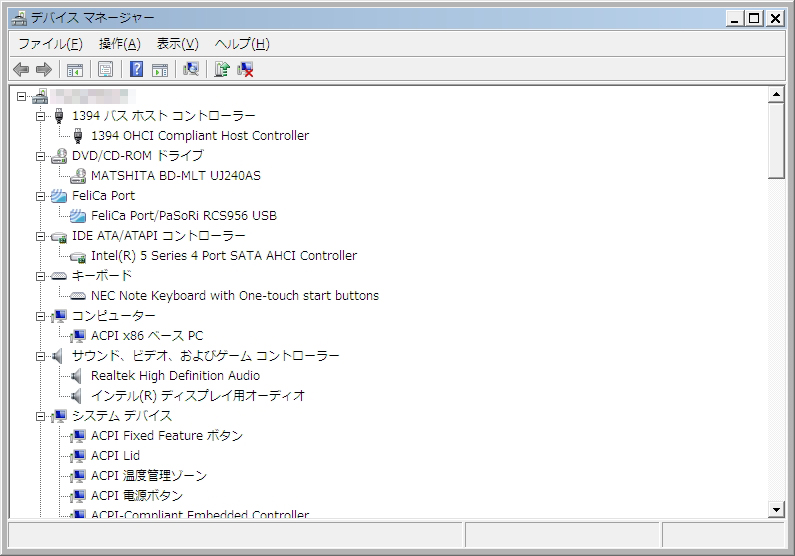Click Uninstall device icon with red X
The image size is (795, 556).
tap(245, 69)
